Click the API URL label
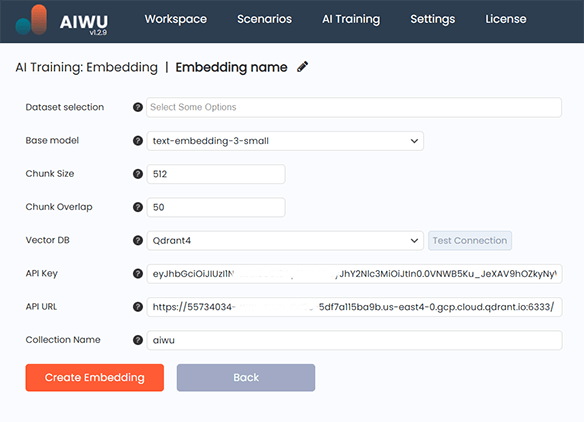This screenshot has width=584, height=422. tap(41, 307)
